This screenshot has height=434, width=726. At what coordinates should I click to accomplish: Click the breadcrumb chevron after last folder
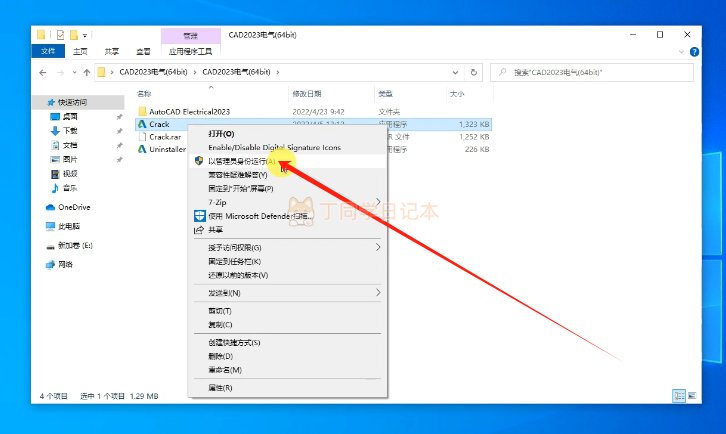(x=278, y=72)
